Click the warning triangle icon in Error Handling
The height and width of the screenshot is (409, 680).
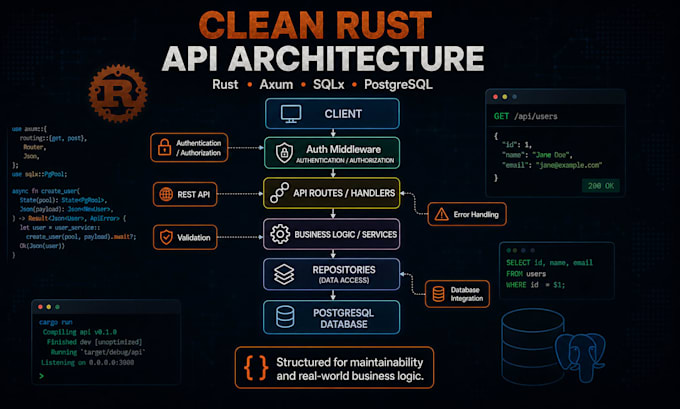441,214
